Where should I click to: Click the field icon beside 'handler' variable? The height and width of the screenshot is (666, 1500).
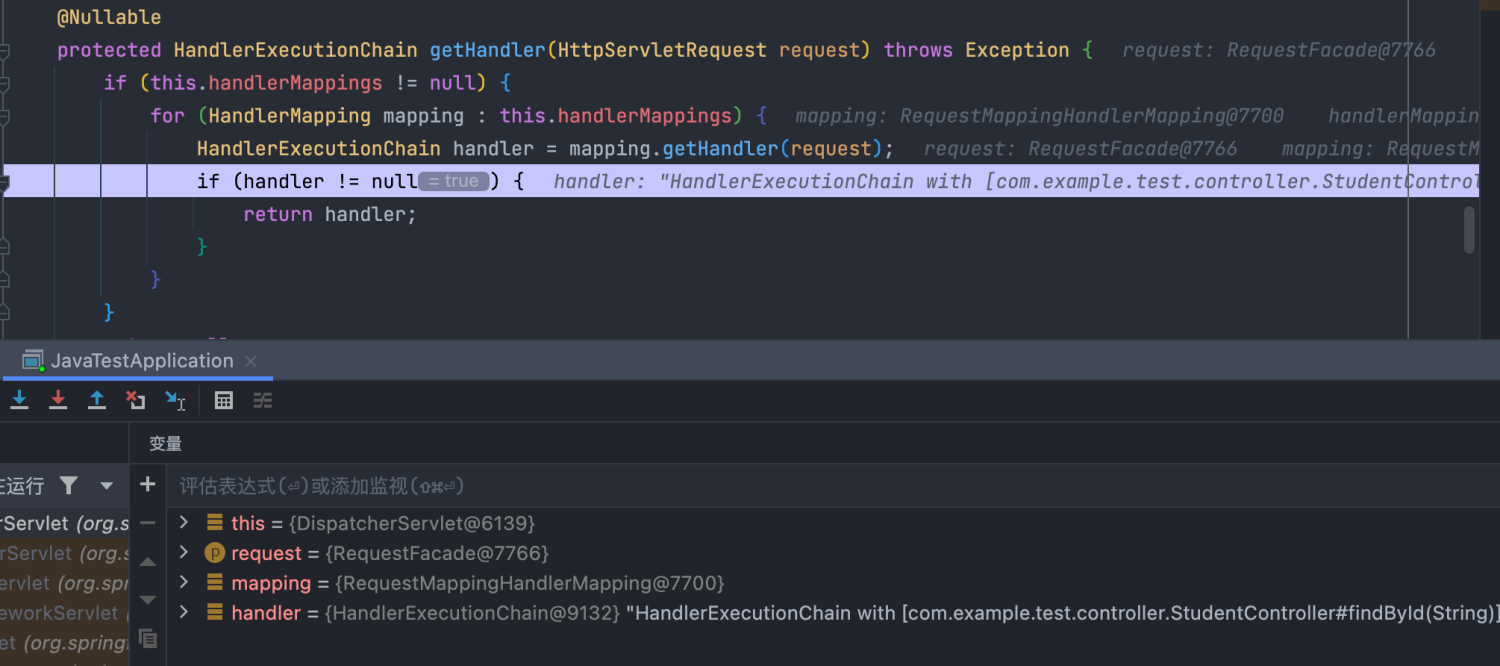tap(214, 613)
